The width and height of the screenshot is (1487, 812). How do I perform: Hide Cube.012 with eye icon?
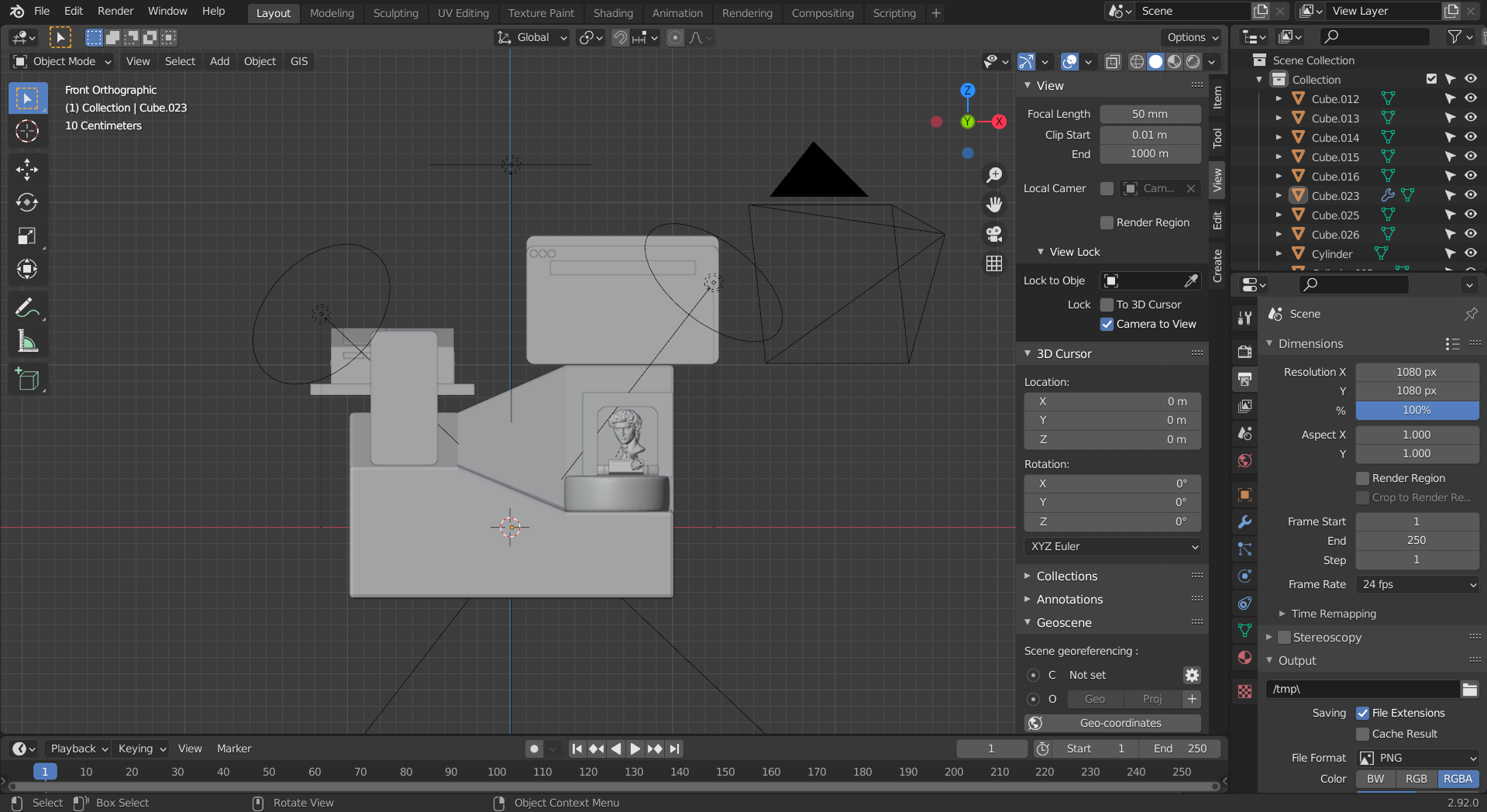pyautogui.click(x=1471, y=98)
